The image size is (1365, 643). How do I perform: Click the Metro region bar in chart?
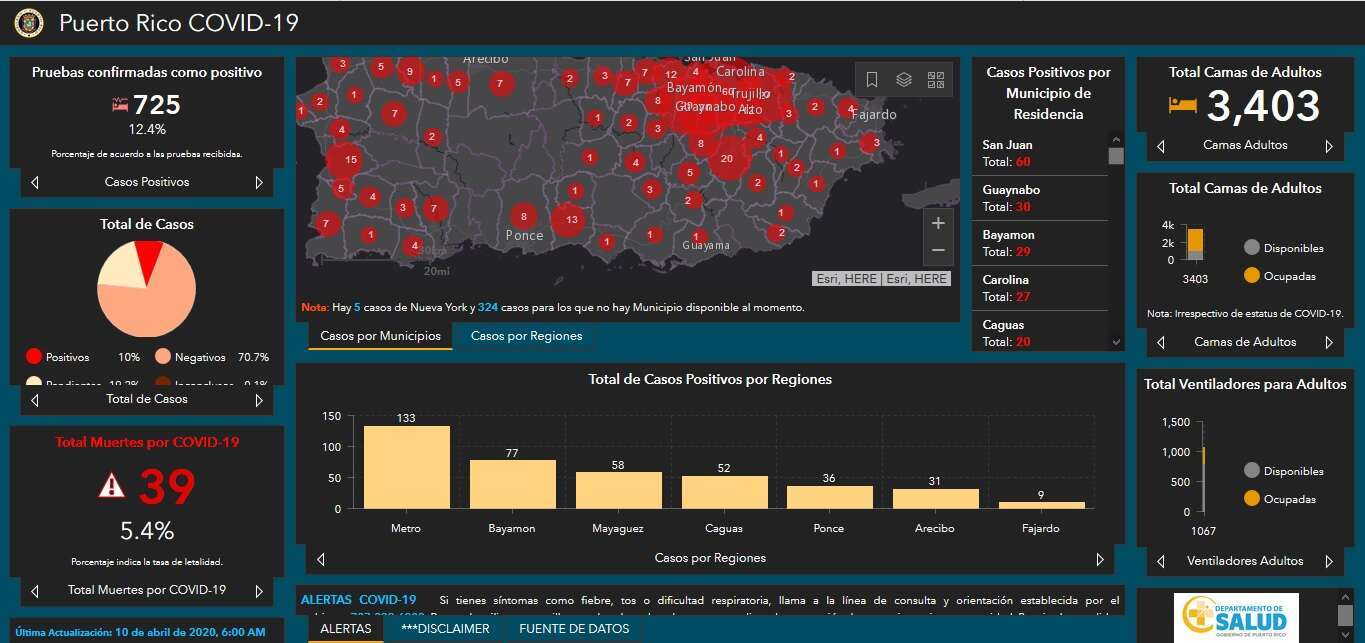(x=406, y=467)
